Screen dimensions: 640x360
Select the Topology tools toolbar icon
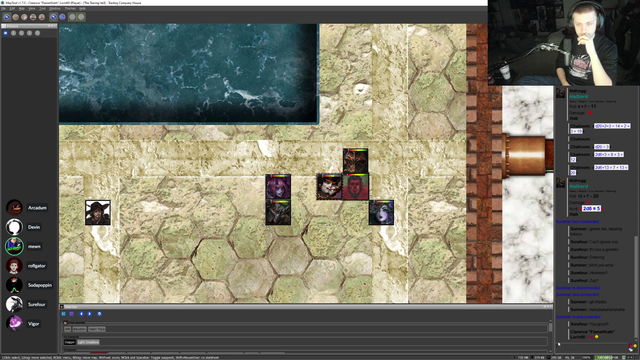42,17
